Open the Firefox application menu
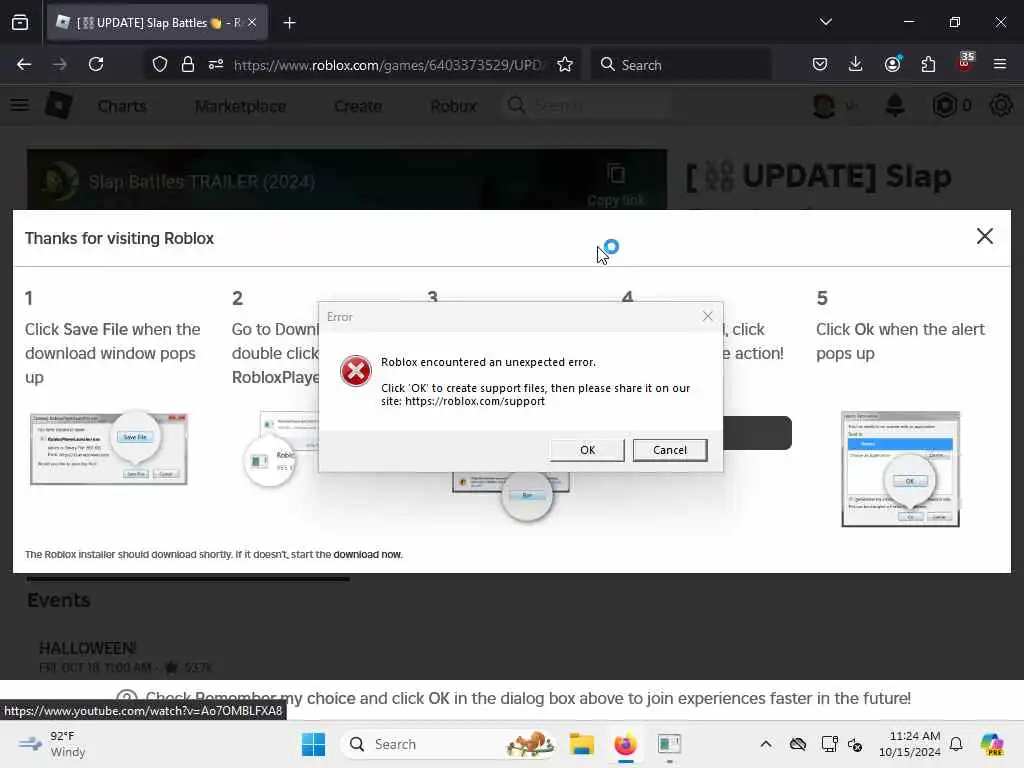The height and width of the screenshot is (768, 1024). [1000, 64]
